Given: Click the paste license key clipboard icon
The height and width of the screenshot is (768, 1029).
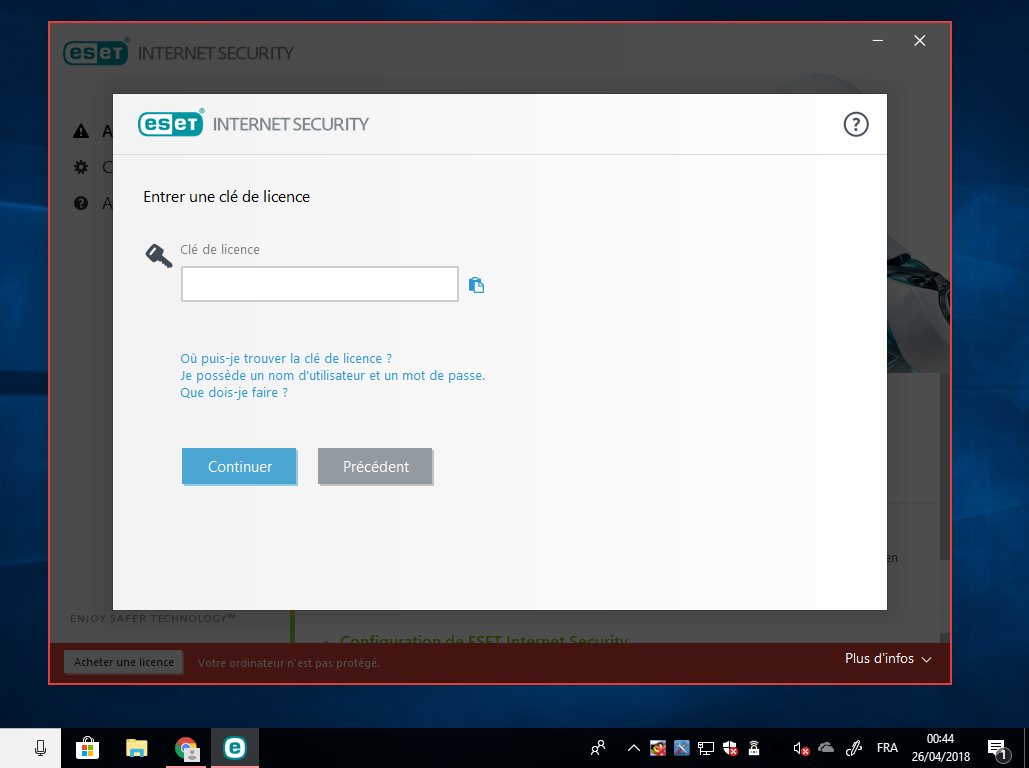Looking at the screenshot, I should [476, 285].
